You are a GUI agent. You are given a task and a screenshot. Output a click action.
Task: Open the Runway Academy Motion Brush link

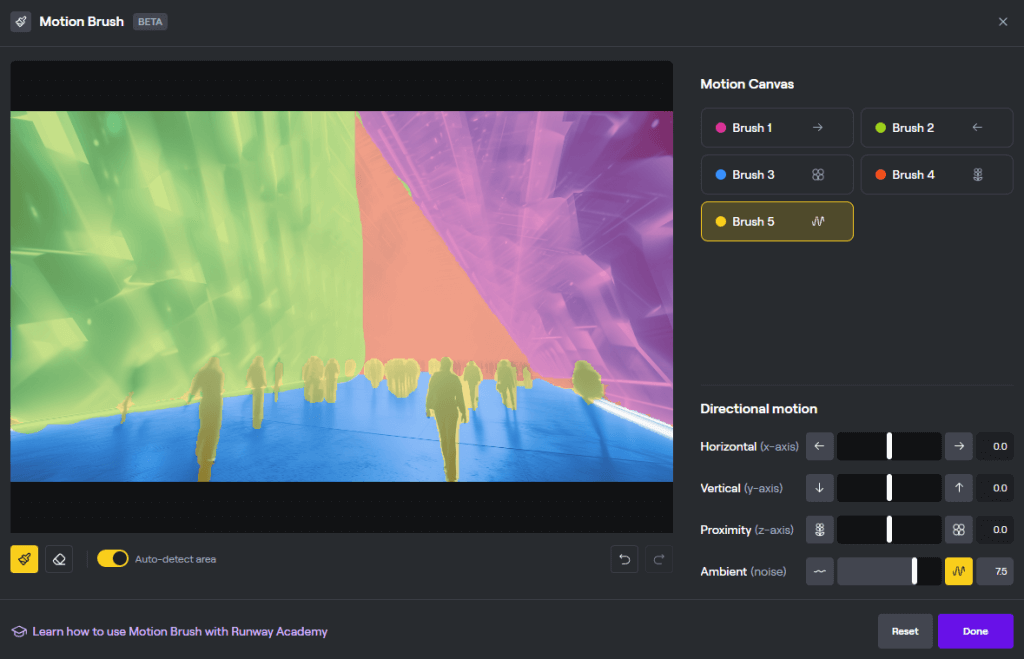point(180,632)
